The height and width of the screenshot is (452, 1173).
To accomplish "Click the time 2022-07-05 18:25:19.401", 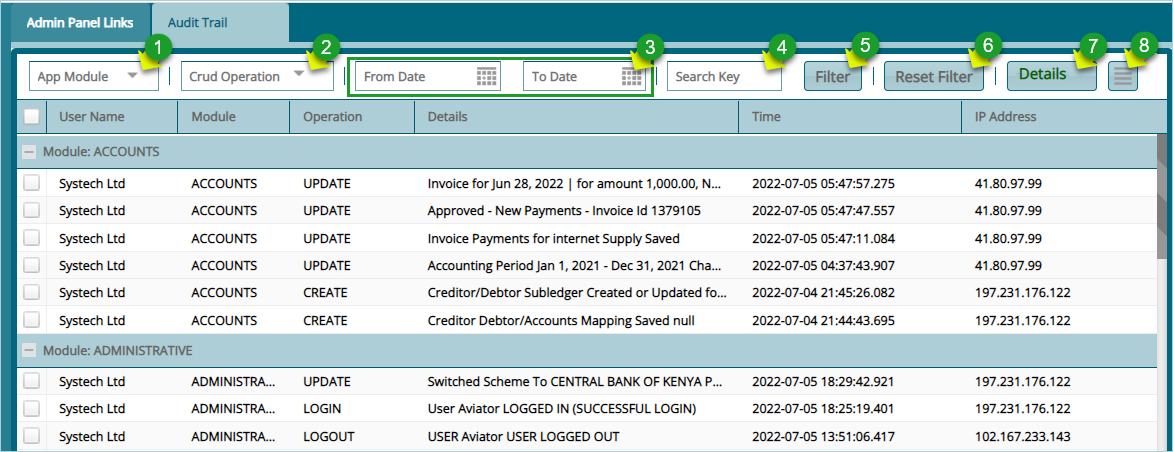I will click(823, 409).
